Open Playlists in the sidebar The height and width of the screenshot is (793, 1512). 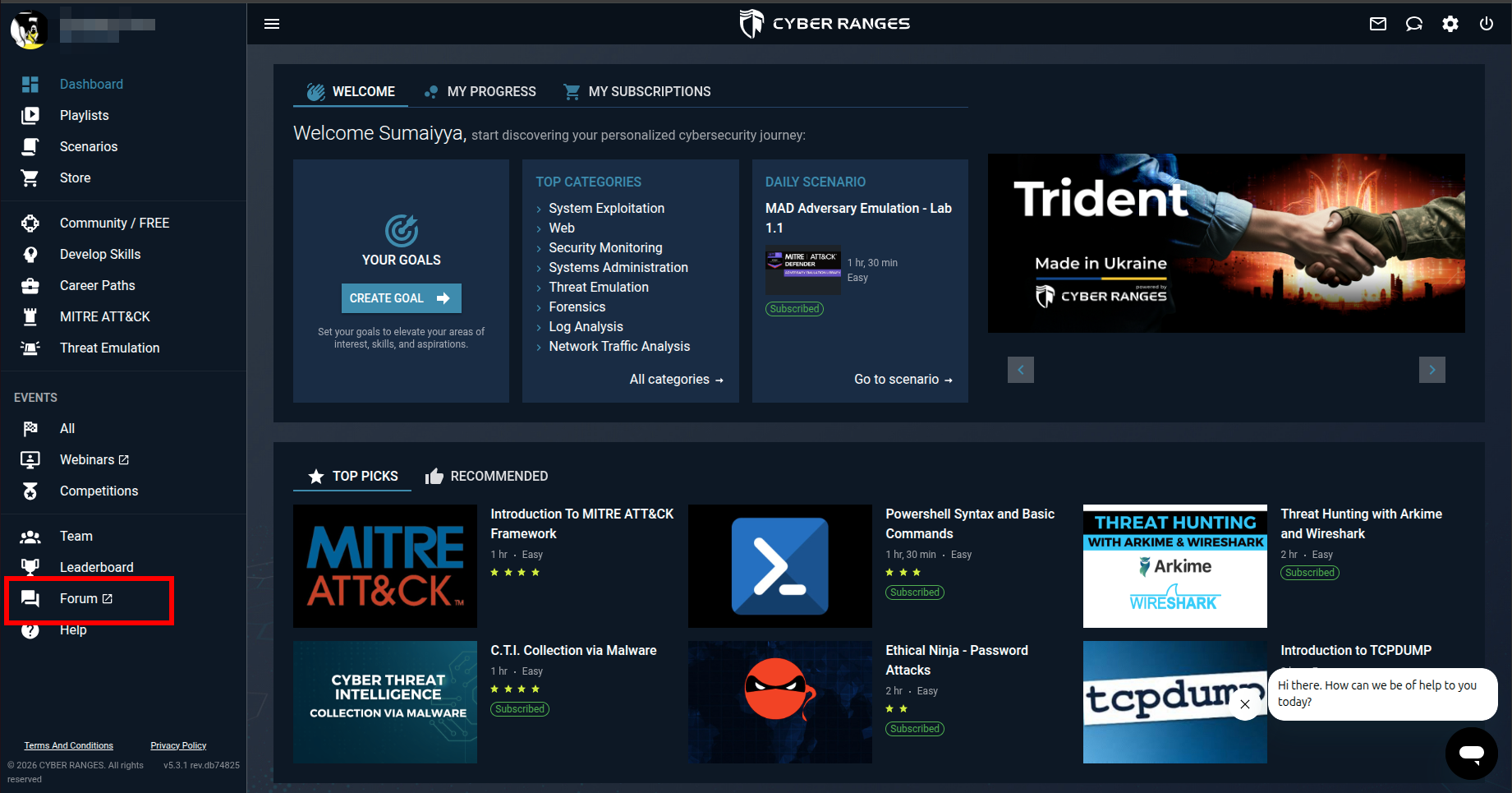tap(84, 115)
